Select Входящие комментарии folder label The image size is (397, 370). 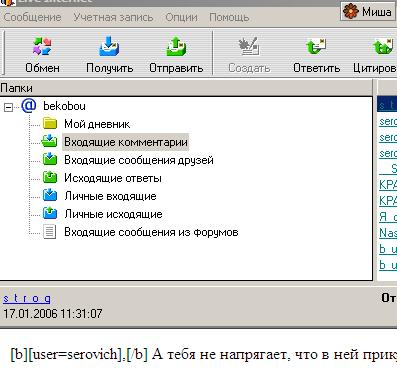pos(126,142)
